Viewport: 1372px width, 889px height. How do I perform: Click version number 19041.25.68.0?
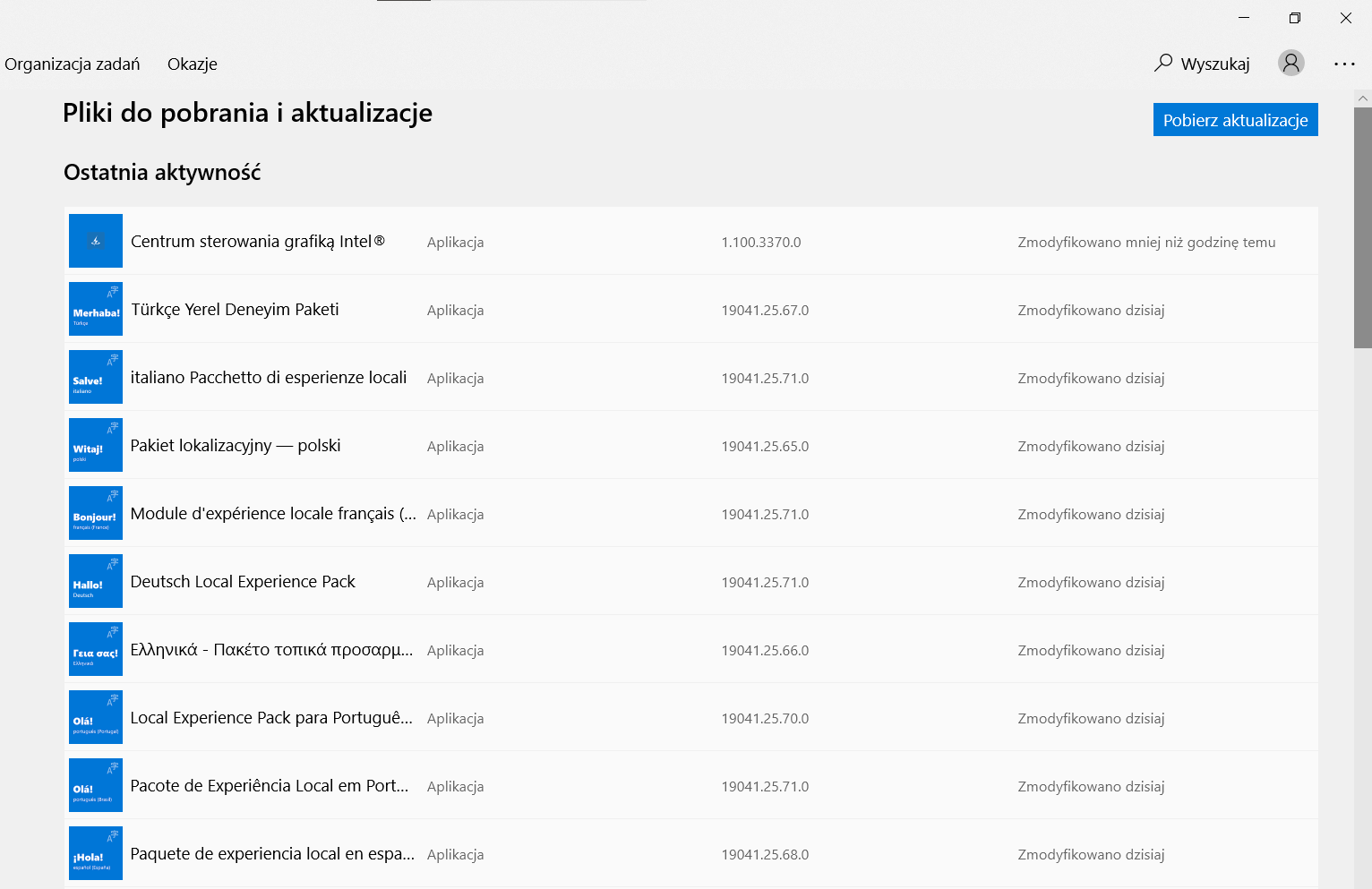(x=765, y=854)
